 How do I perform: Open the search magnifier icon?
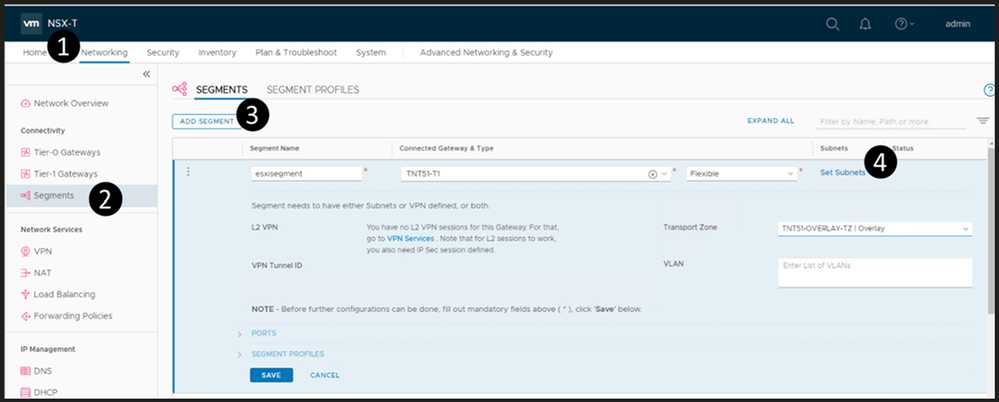(832, 24)
